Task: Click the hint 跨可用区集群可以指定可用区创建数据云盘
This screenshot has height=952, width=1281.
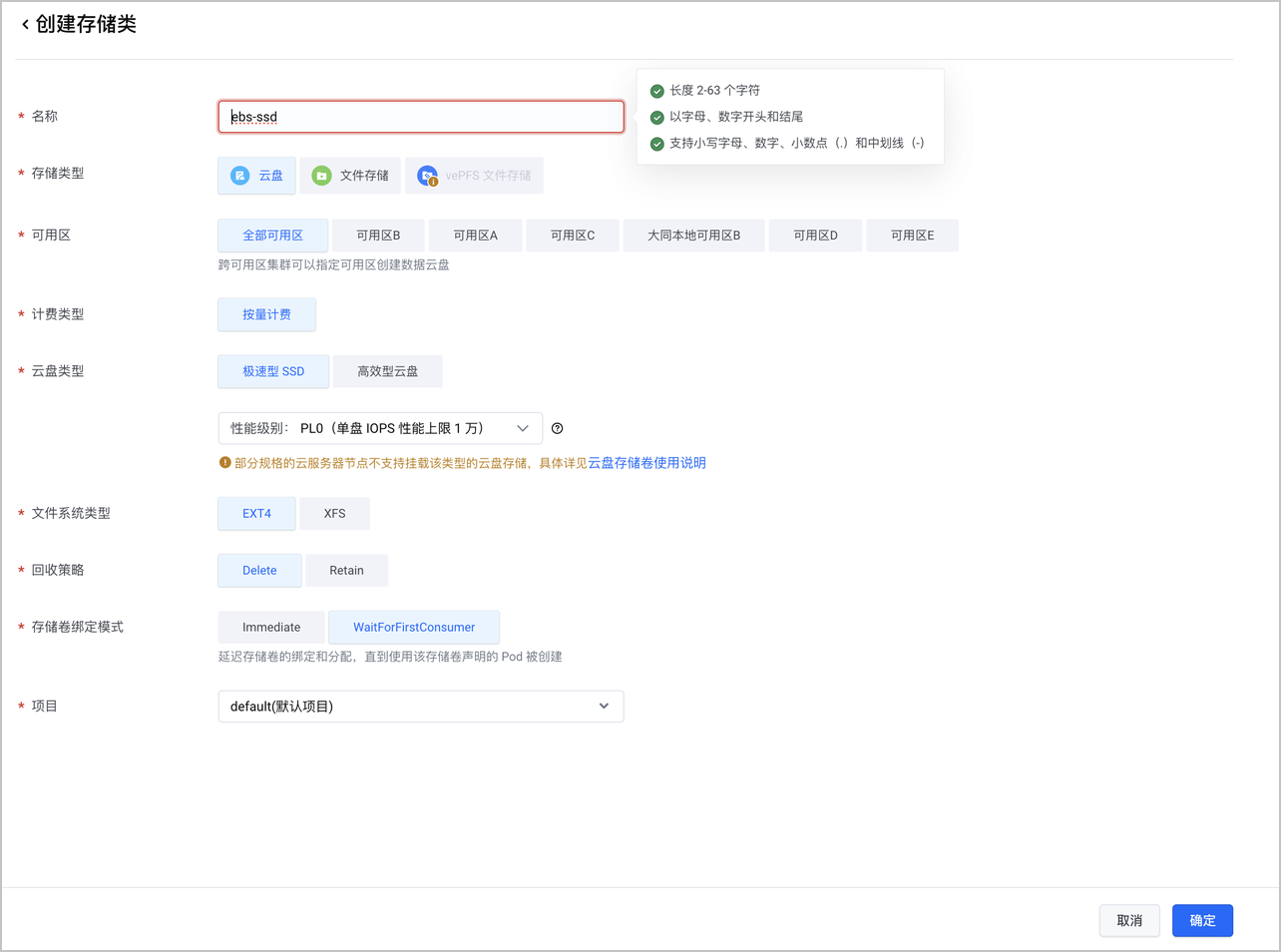Action: click(334, 265)
